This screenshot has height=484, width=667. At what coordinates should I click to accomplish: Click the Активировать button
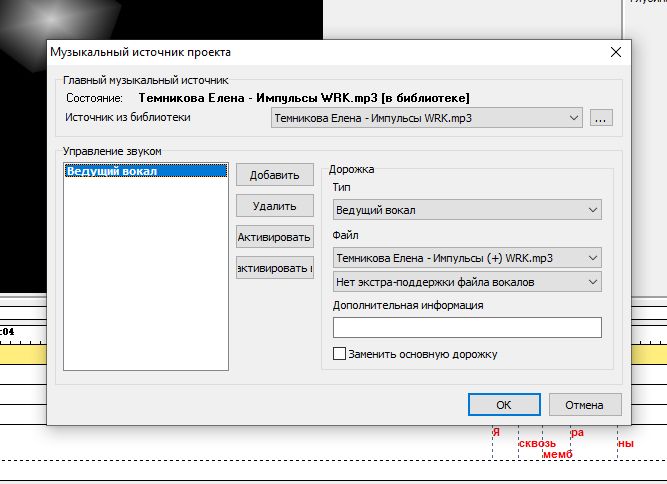click(275, 237)
